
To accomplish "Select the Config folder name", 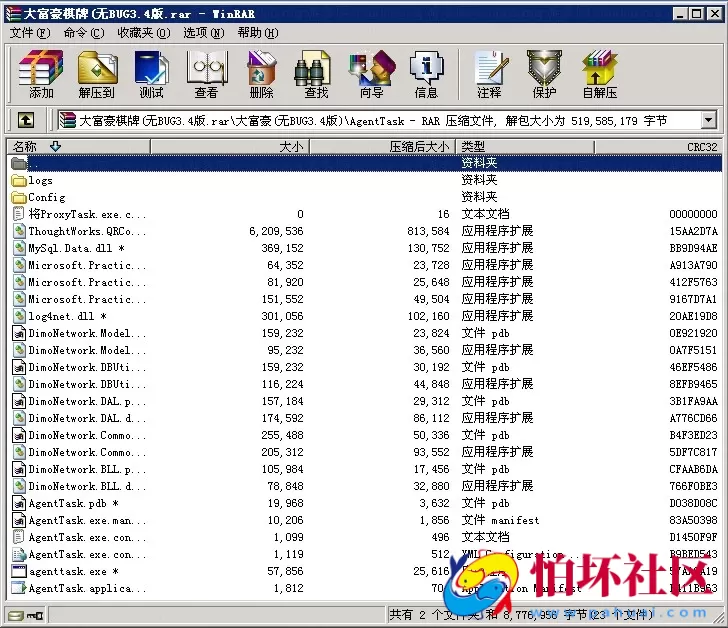I will (47, 197).
